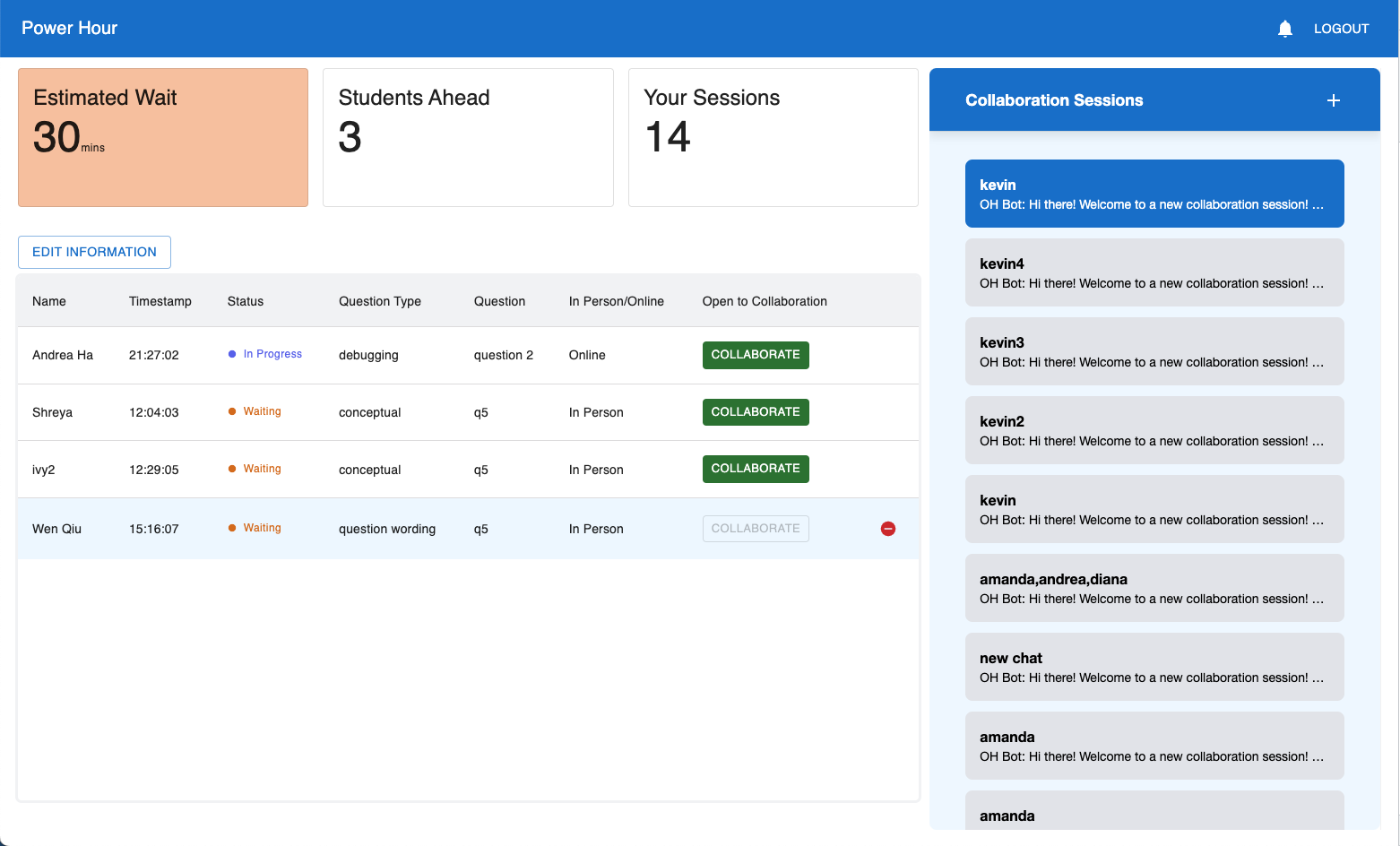Click the In Person/Online column header

[x=617, y=301]
